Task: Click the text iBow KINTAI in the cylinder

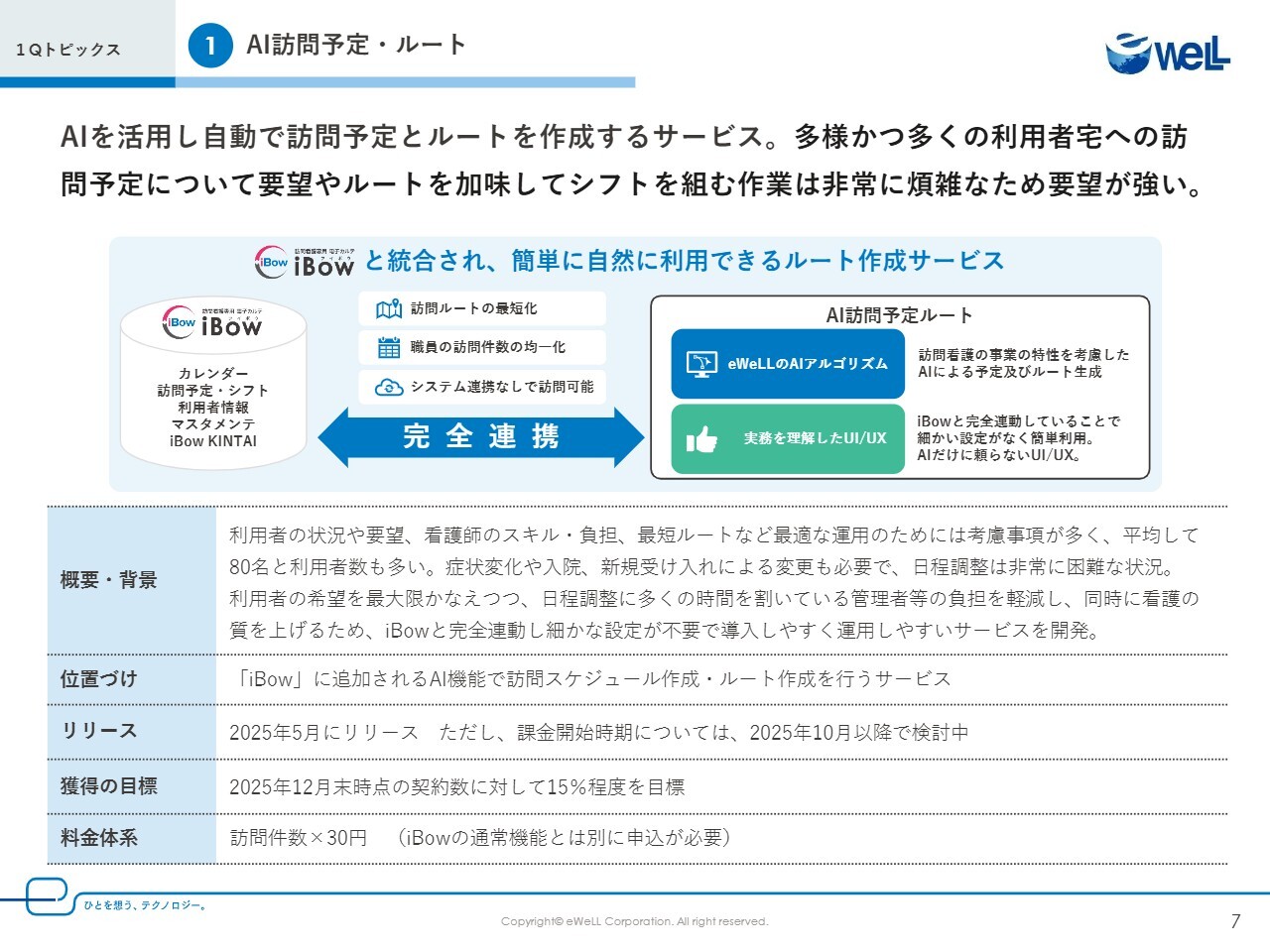Action: (213, 441)
